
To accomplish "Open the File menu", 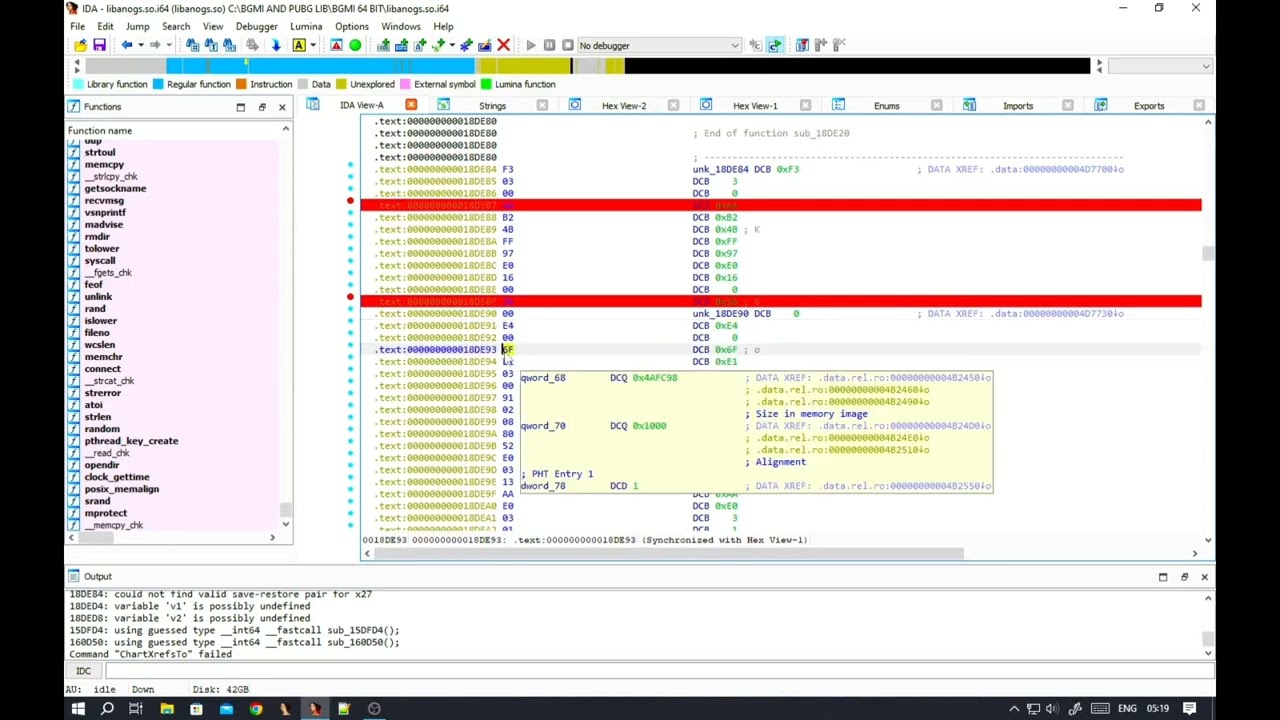I will (x=77, y=26).
